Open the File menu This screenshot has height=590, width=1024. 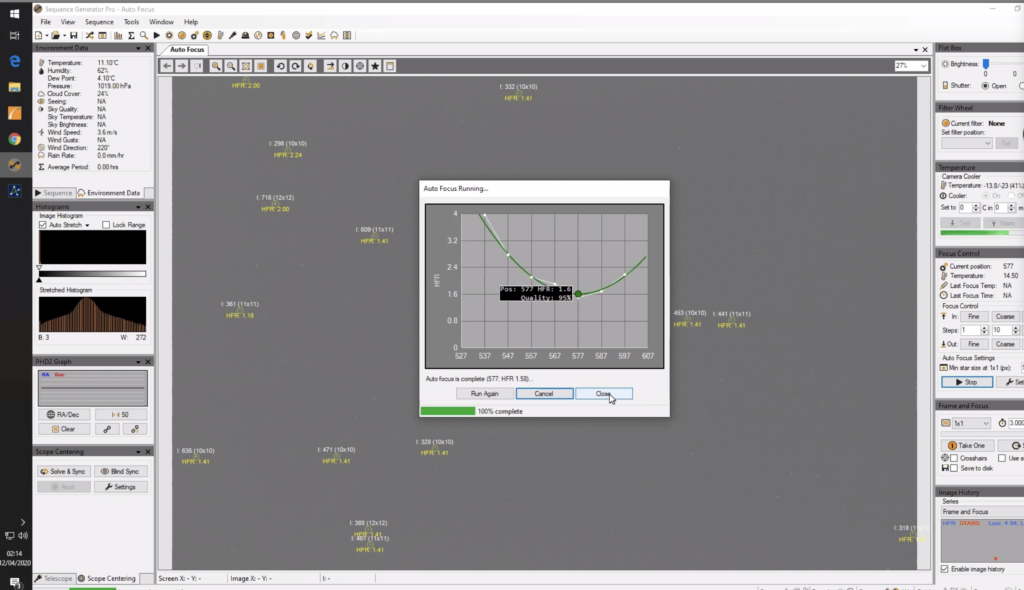coord(46,22)
